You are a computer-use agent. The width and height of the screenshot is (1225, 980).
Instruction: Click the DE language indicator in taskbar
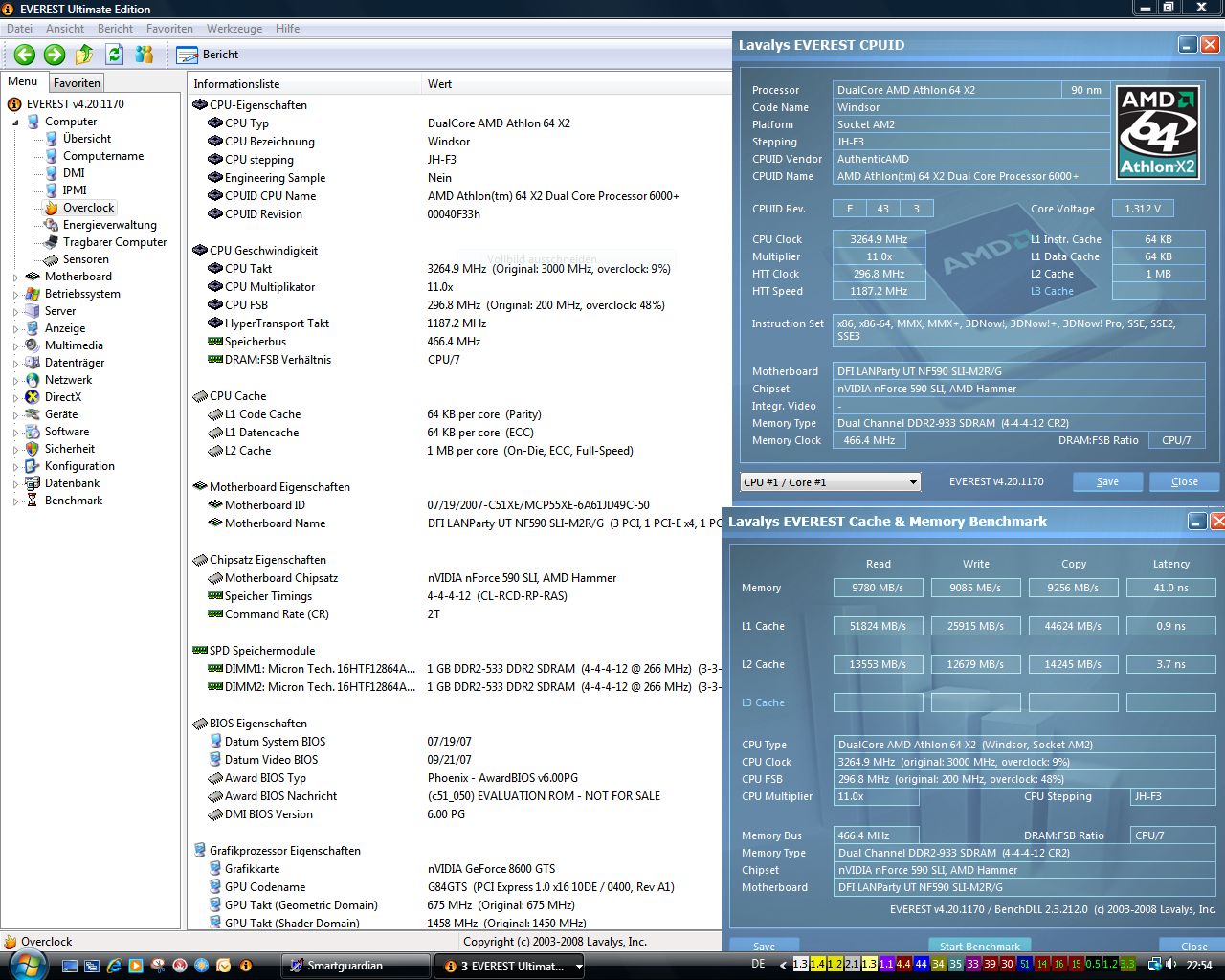point(758,964)
